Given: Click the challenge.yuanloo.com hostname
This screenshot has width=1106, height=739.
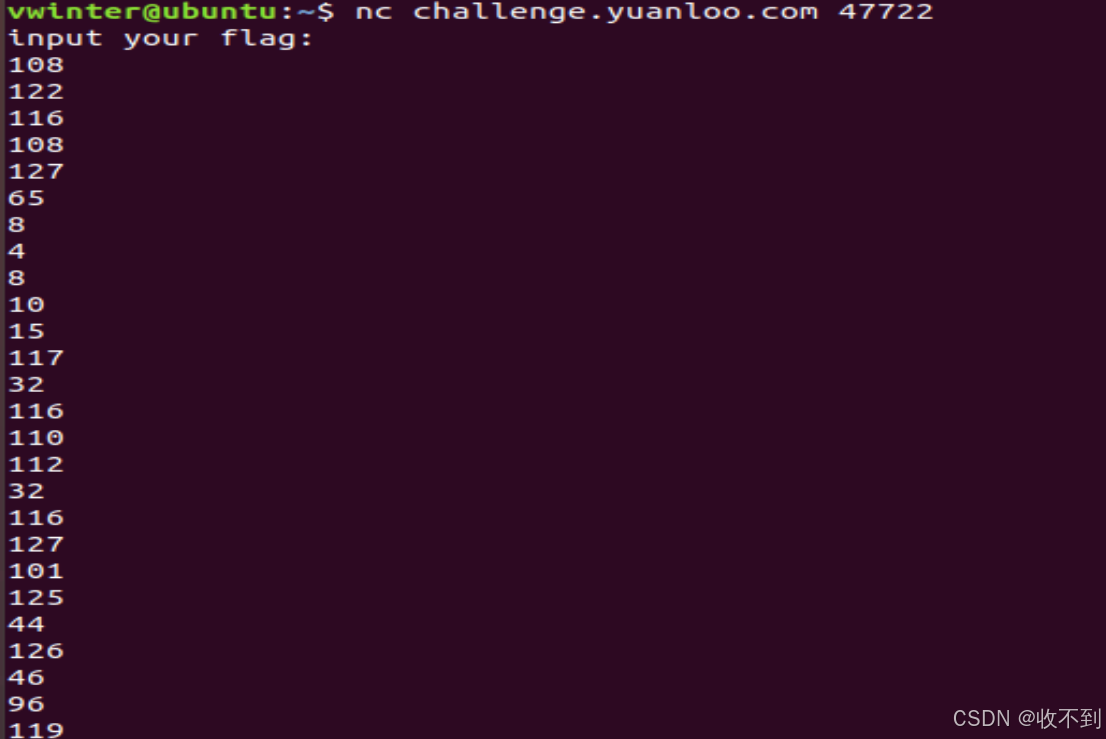Looking at the screenshot, I should (616, 12).
